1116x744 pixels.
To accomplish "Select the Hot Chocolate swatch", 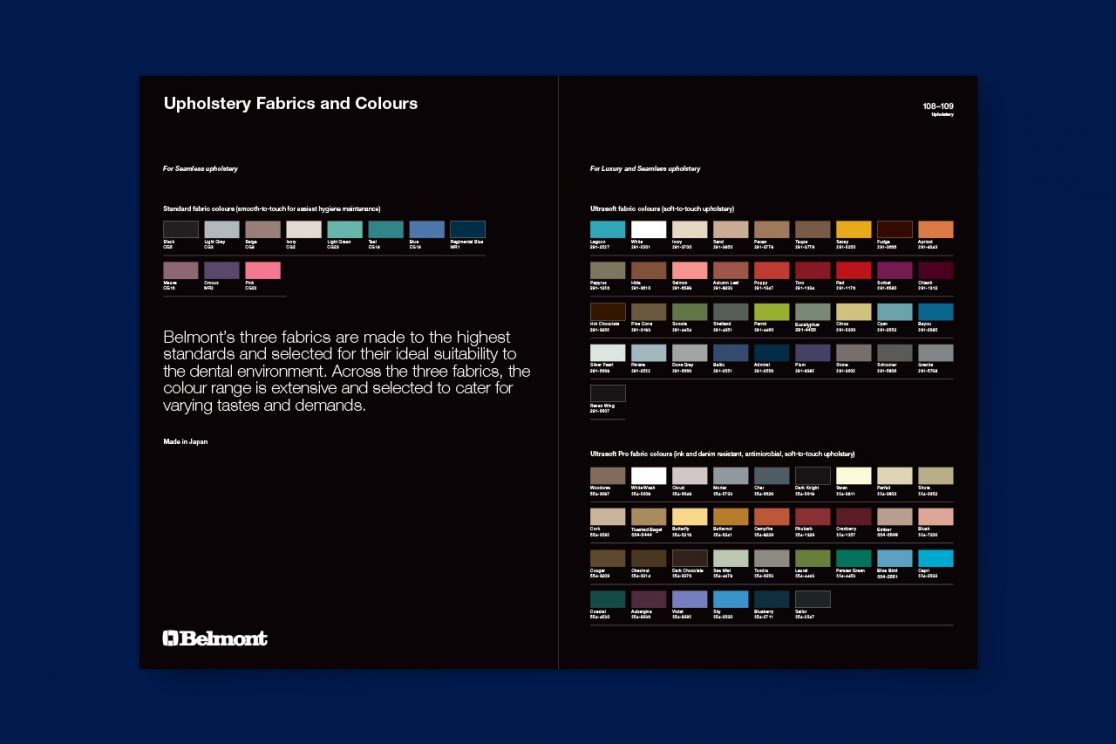I will (x=607, y=312).
